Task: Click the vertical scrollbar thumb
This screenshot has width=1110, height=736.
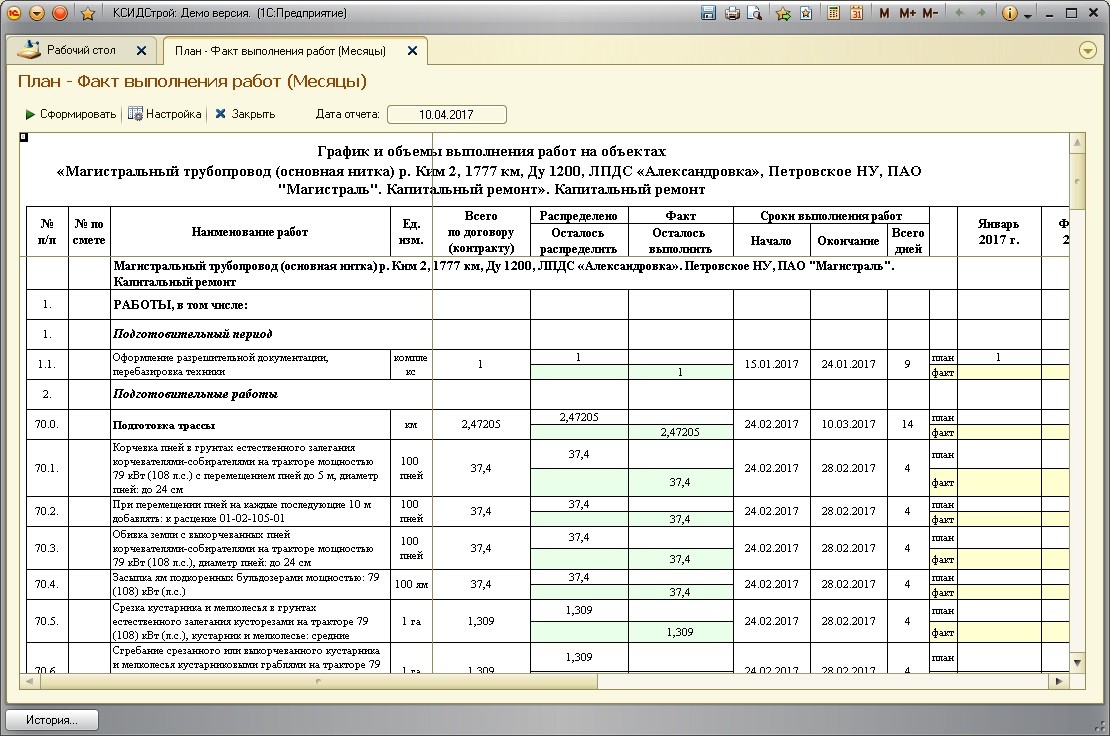Action: (x=1077, y=180)
